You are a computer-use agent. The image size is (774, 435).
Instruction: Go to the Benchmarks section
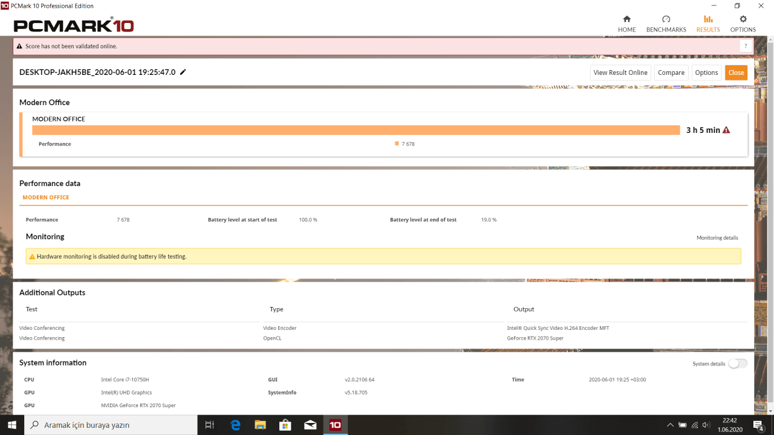tap(666, 24)
